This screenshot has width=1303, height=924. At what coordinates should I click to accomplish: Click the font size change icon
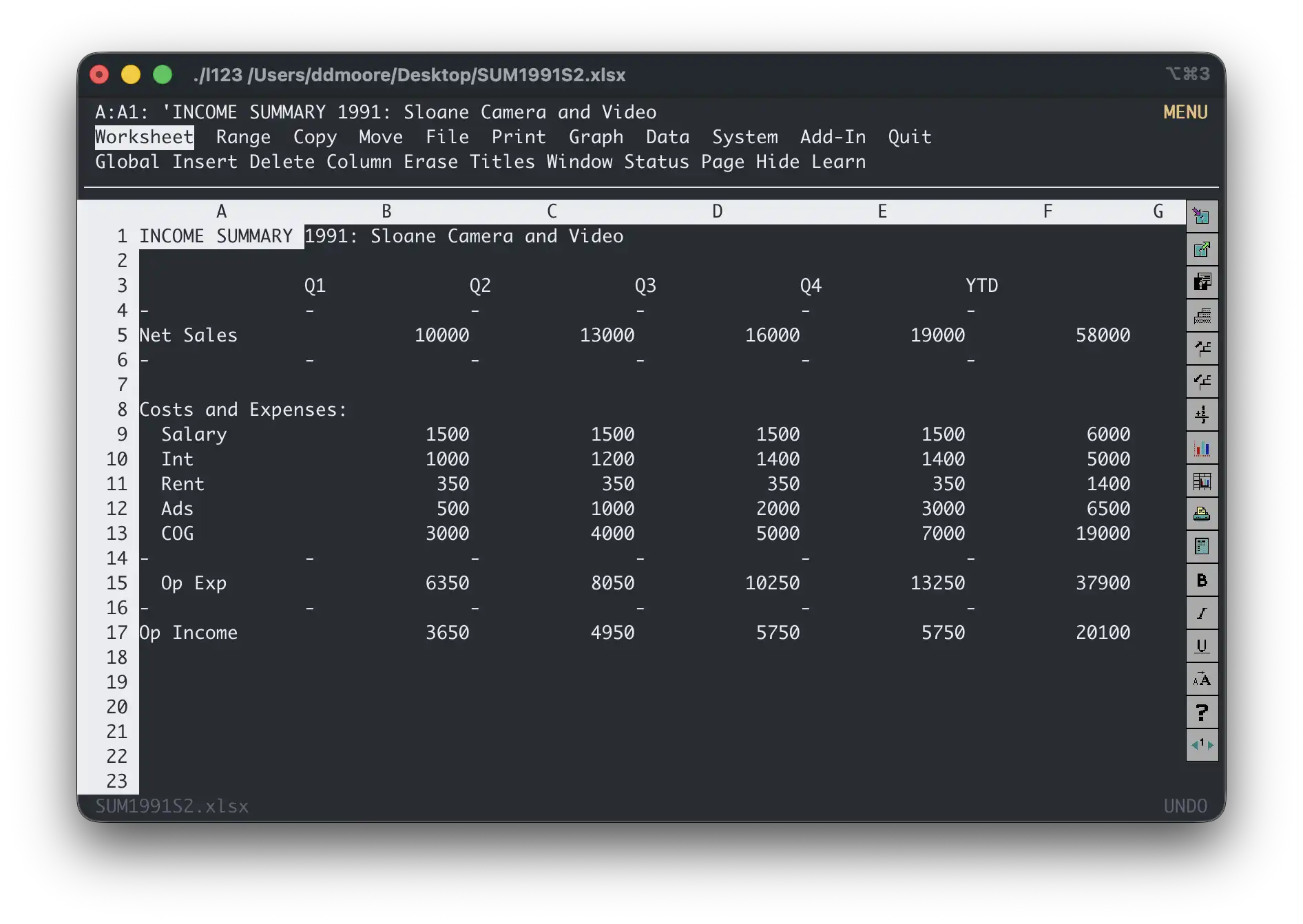tap(1202, 680)
